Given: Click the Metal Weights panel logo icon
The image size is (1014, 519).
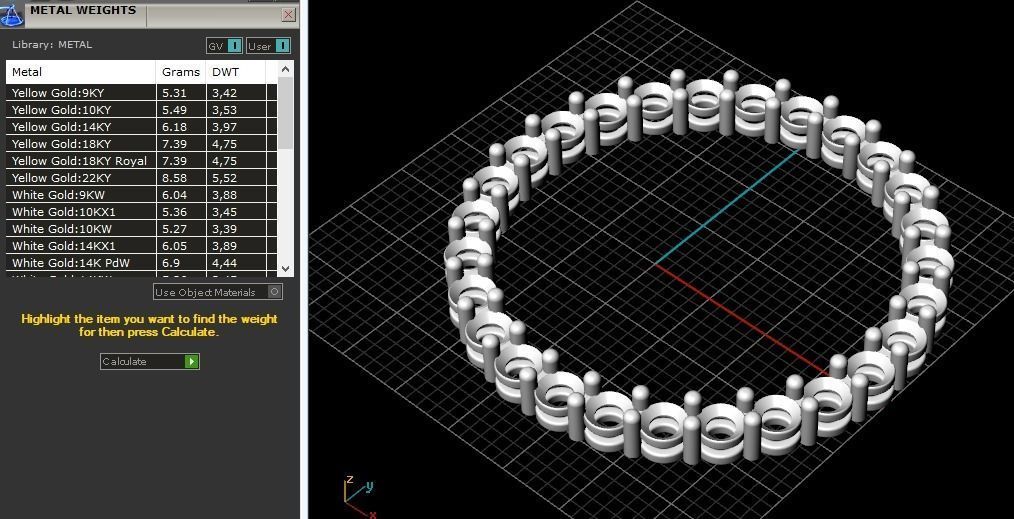Looking at the screenshot, I should click(x=12, y=13).
